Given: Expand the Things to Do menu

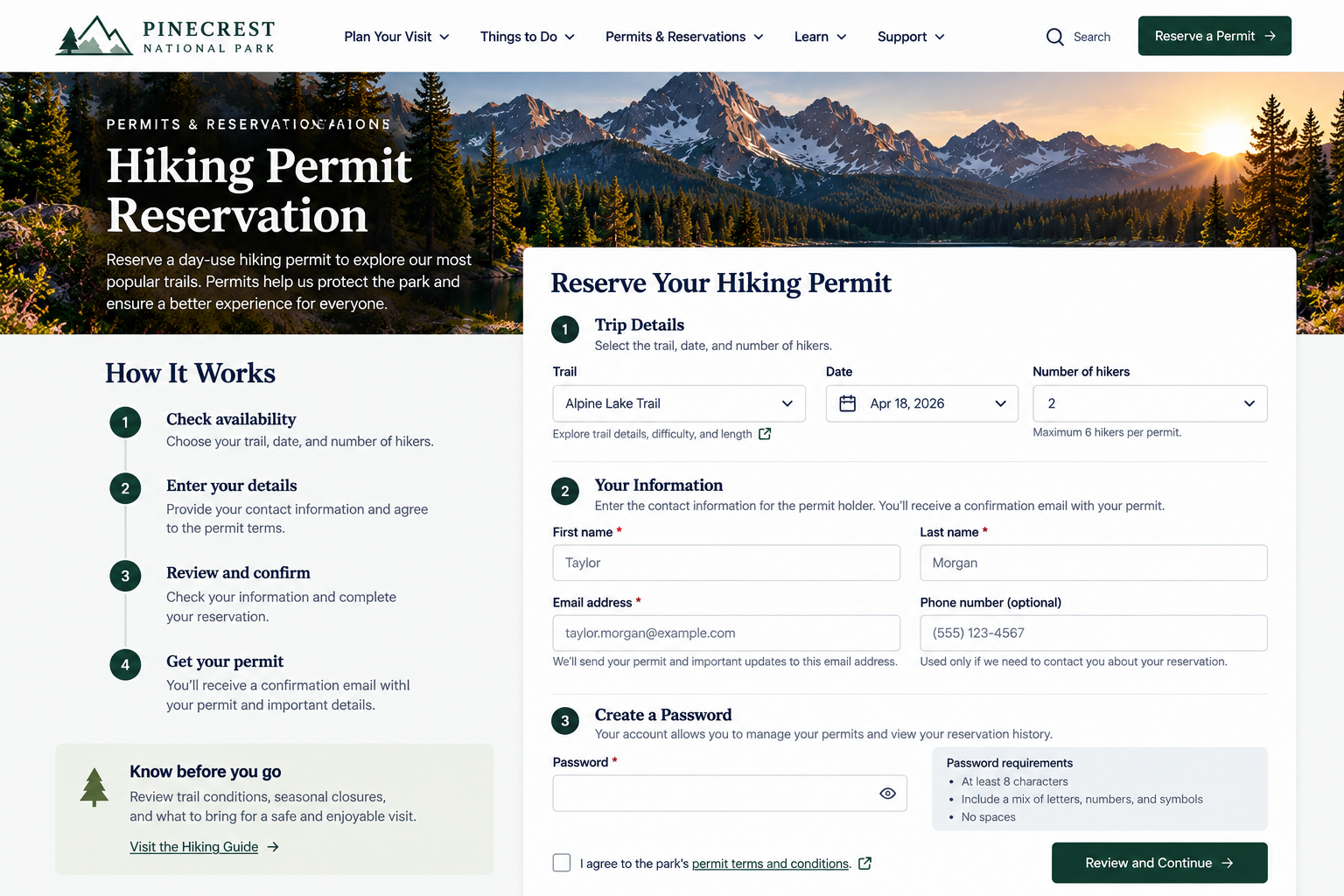Looking at the screenshot, I should click(528, 37).
